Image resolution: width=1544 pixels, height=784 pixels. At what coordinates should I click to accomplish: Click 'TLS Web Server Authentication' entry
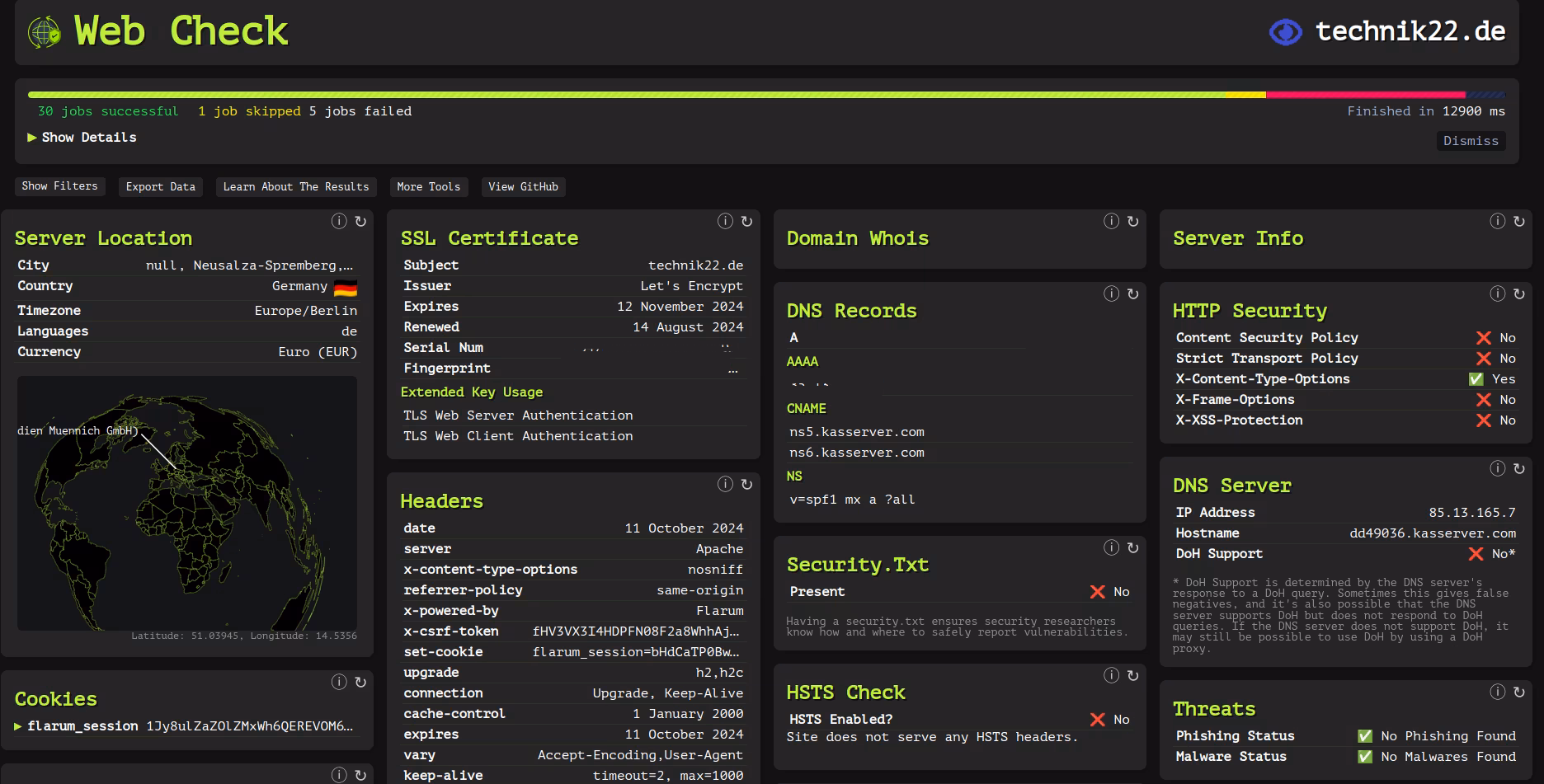coord(518,415)
